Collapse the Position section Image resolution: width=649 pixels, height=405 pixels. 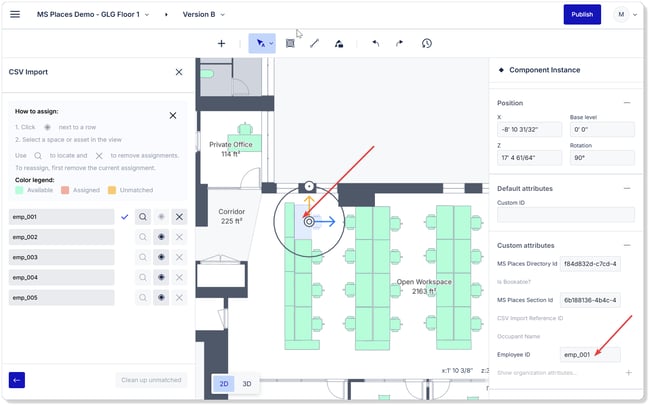(627, 103)
